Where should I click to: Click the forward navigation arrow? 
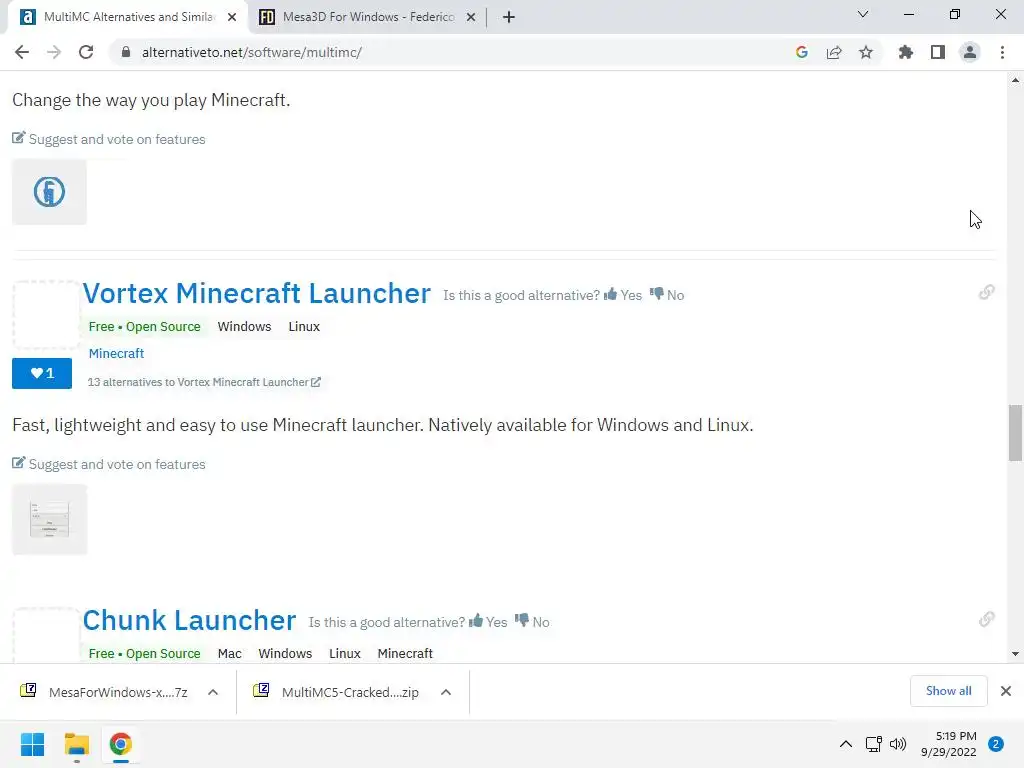click(x=54, y=52)
